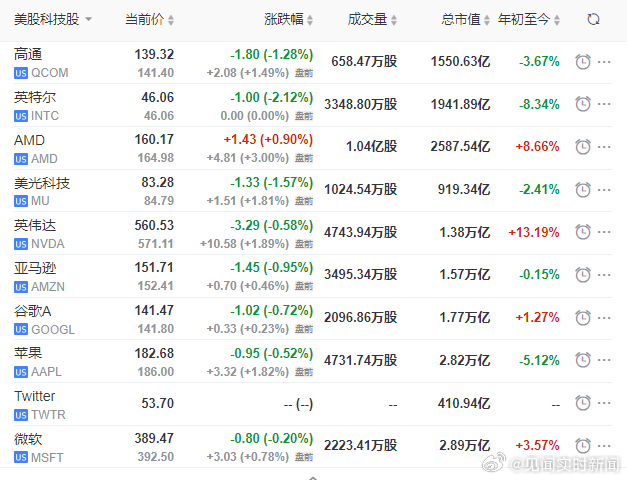Viewport: 627px width, 480px height.
Task: Open more options dots for 谷歌A GOOGL
Action: pyautogui.click(x=604, y=318)
